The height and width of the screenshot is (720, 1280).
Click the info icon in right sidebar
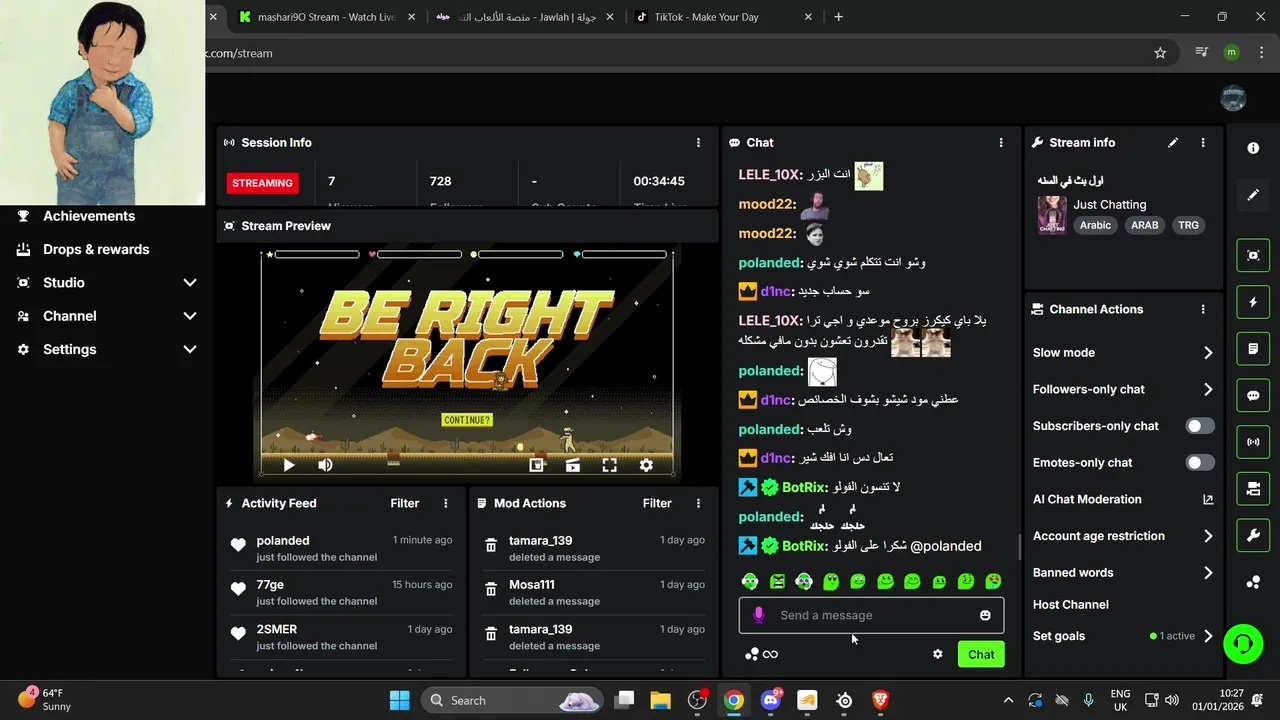click(x=1253, y=148)
